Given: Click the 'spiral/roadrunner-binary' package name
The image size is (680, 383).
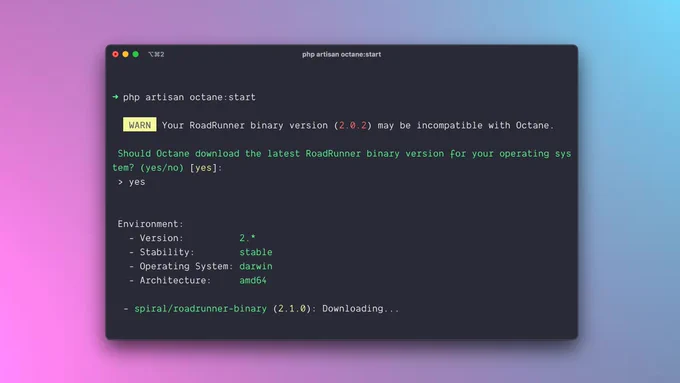Looking at the screenshot, I should pos(200,308).
